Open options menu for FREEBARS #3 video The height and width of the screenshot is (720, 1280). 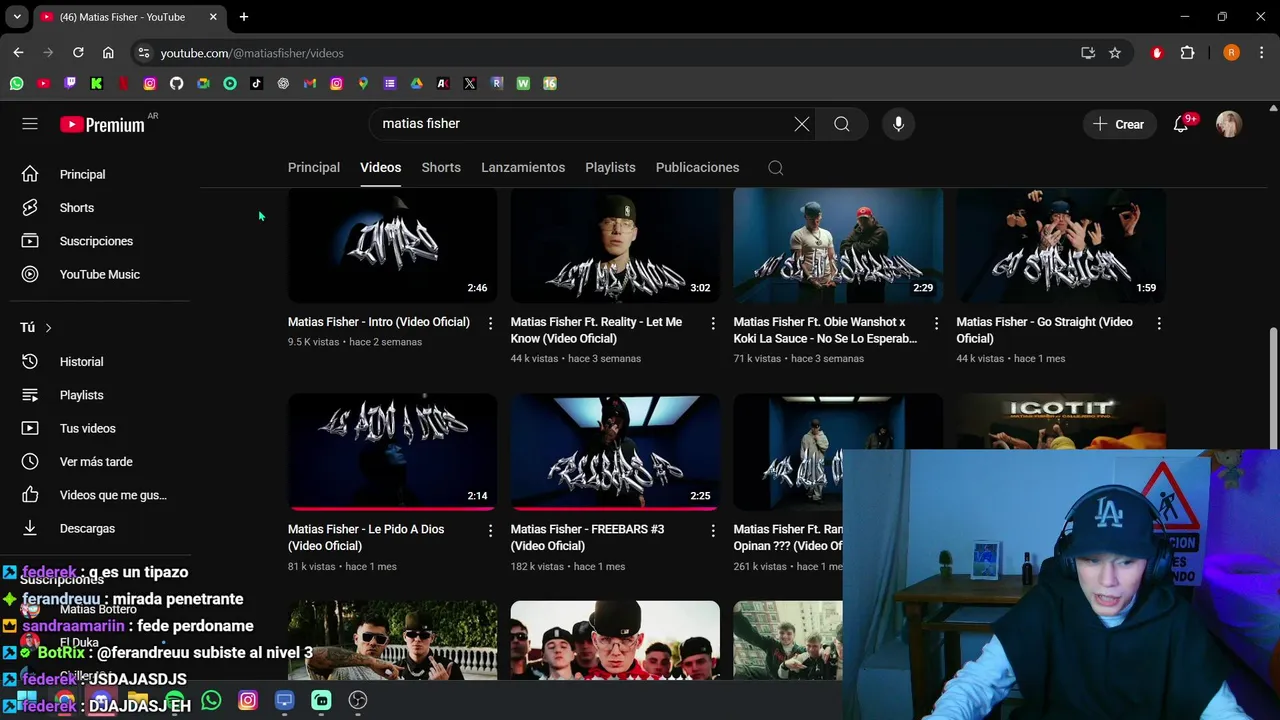(x=713, y=530)
